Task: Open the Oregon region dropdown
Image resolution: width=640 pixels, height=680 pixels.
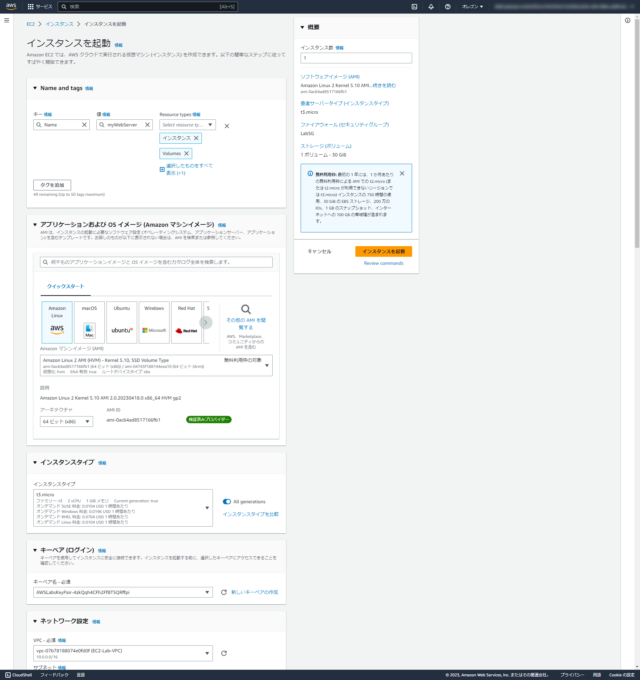Action: (x=472, y=7)
